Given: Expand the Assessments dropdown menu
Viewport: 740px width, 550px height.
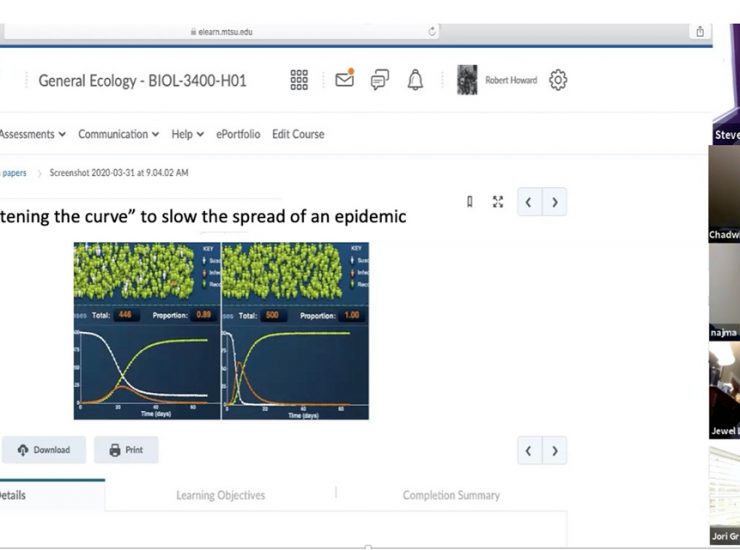Looking at the screenshot, I should (33, 134).
